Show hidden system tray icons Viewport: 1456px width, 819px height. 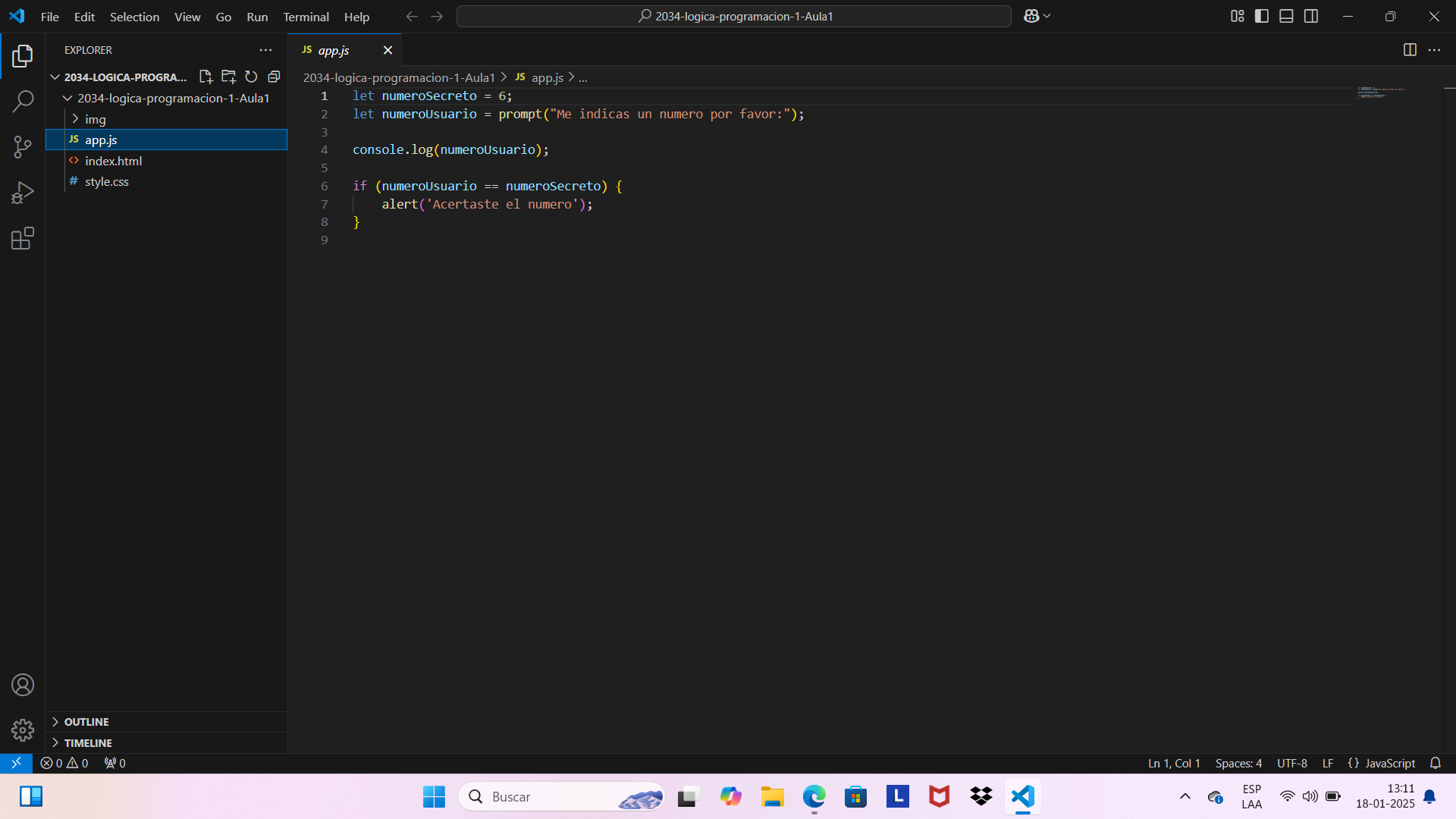coord(1185,796)
